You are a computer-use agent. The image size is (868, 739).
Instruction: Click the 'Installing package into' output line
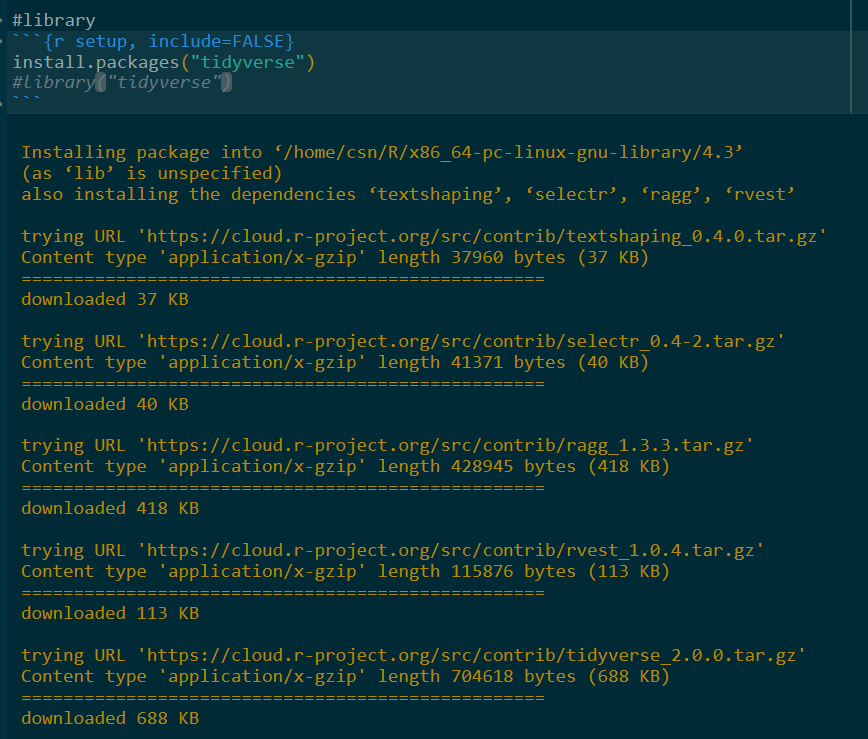(382, 152)
